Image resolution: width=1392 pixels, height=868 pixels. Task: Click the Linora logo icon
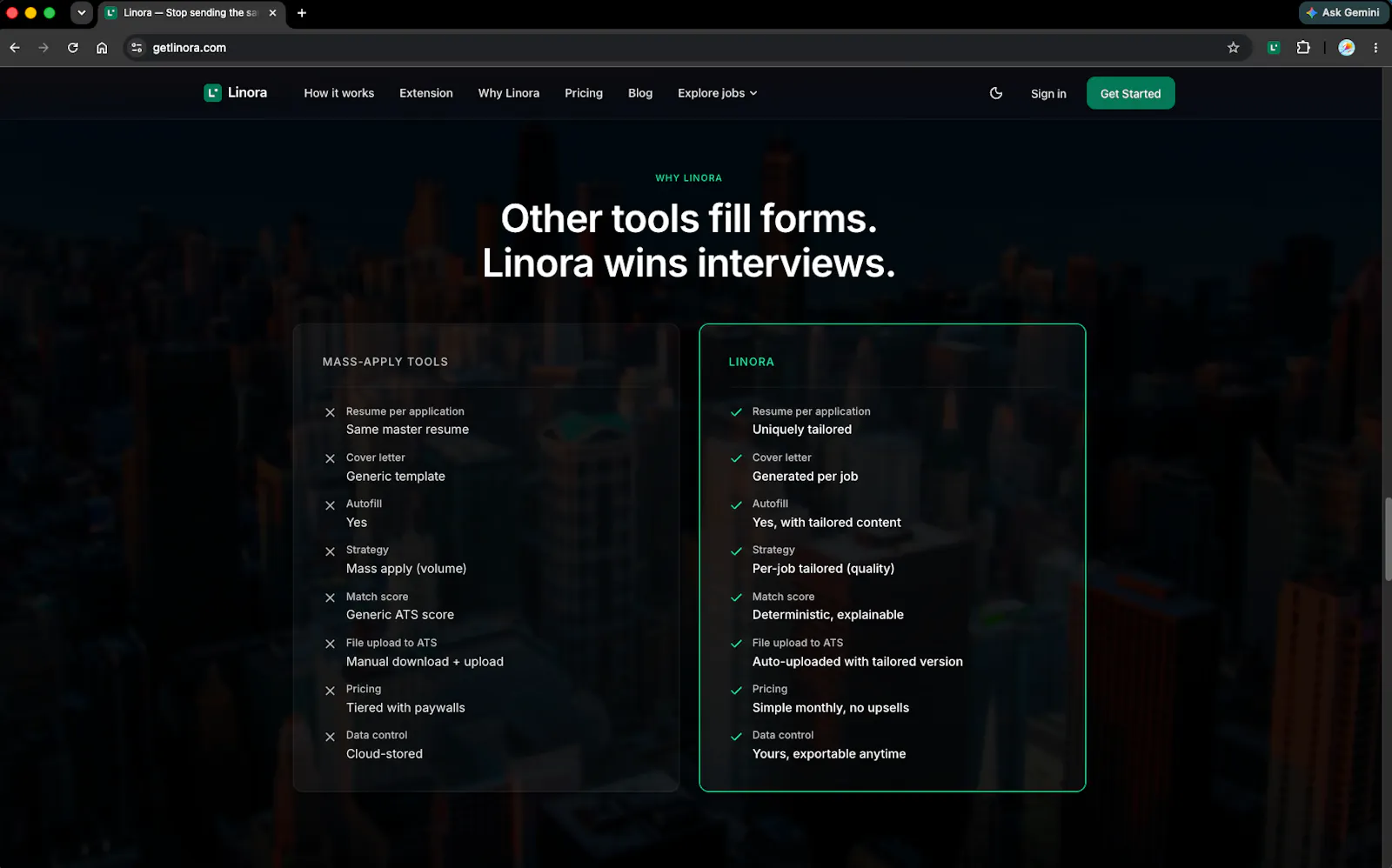pyautogui.click(x=212, y=93)
